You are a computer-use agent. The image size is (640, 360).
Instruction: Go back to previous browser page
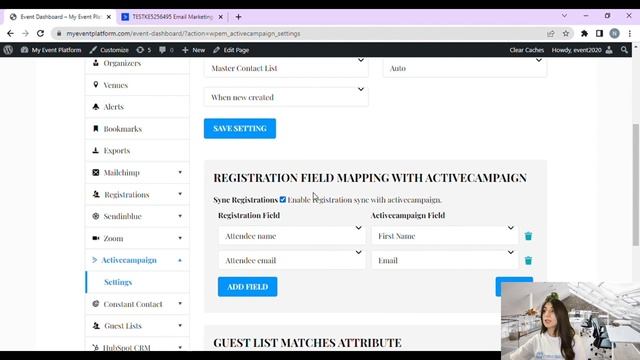point(10,33)
